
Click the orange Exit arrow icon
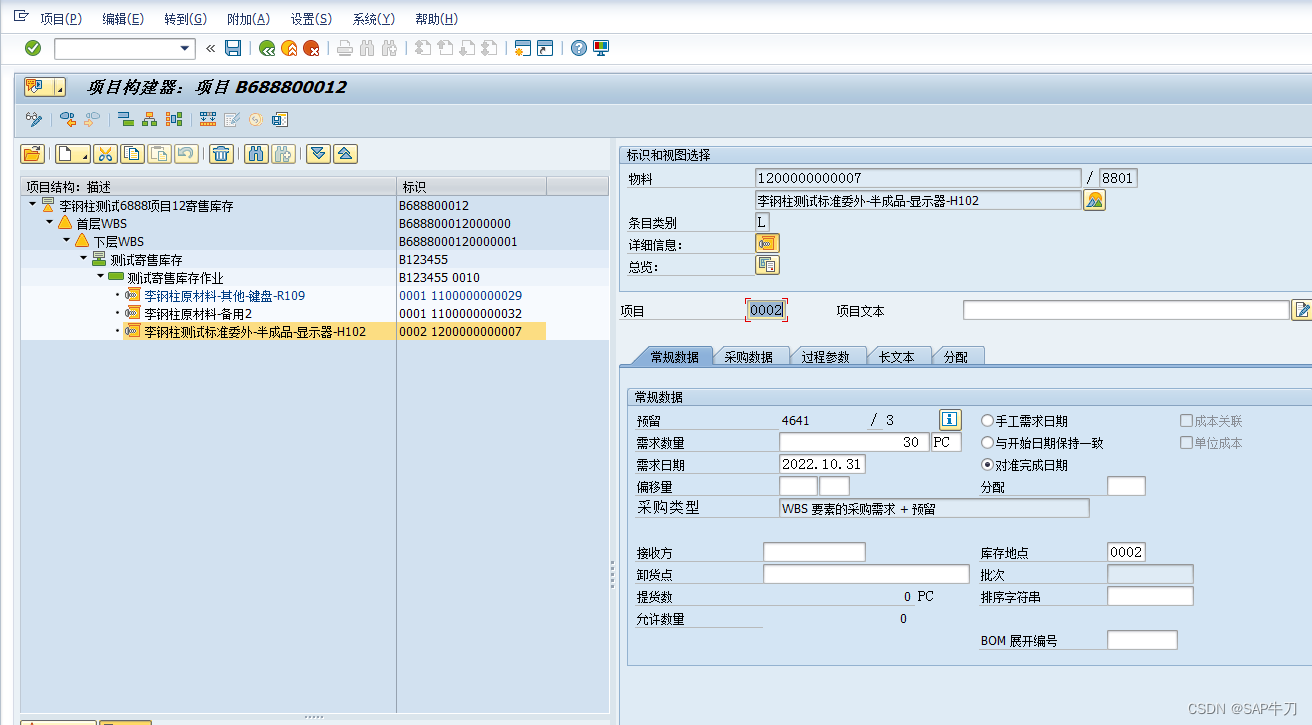click(x=289, y=48)
